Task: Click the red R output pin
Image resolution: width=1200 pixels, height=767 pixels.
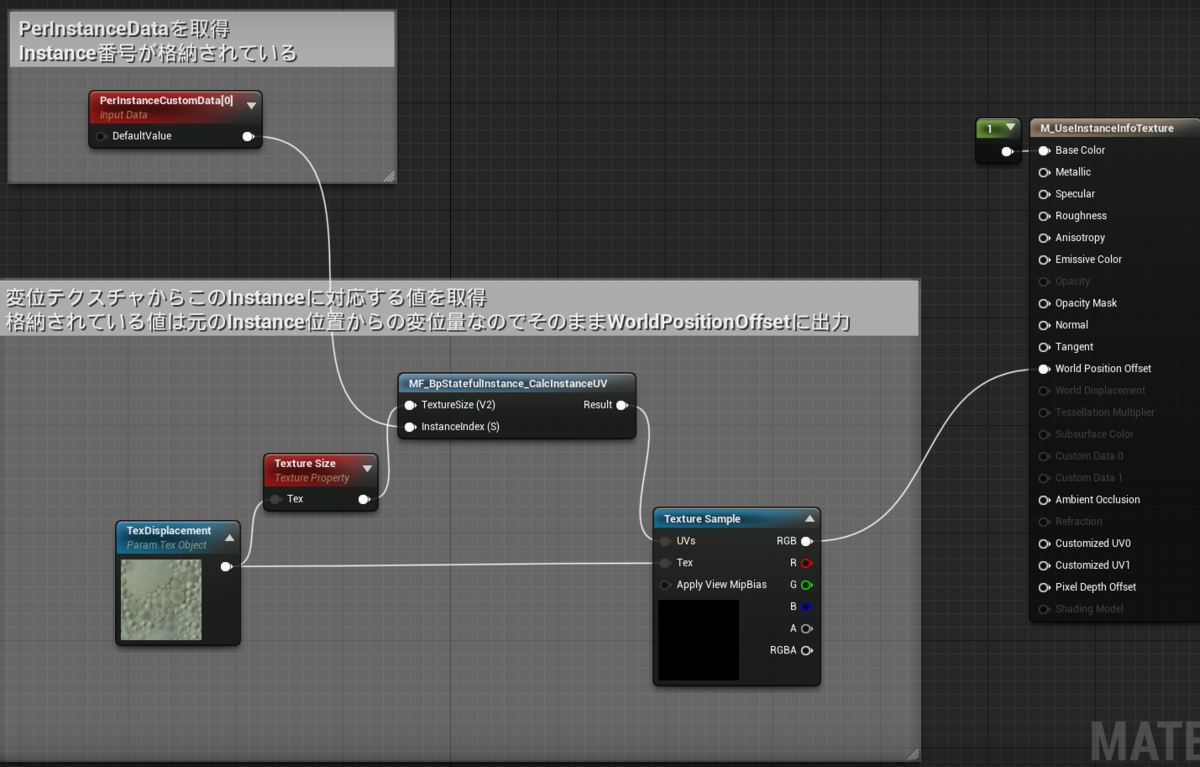Action: [806, 563]
